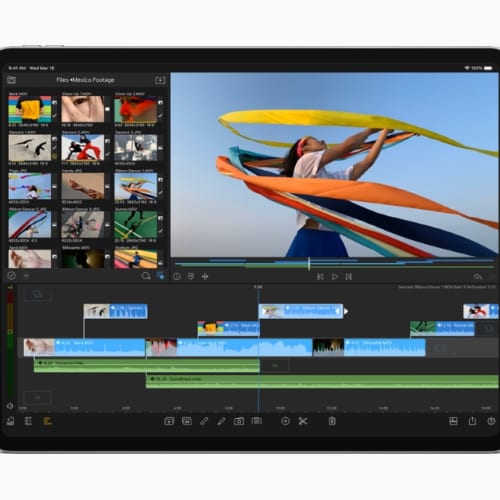Open the clip editor with the pencil icon
The width and height of the screenshot is (500, 500).
tap(221, 421)
